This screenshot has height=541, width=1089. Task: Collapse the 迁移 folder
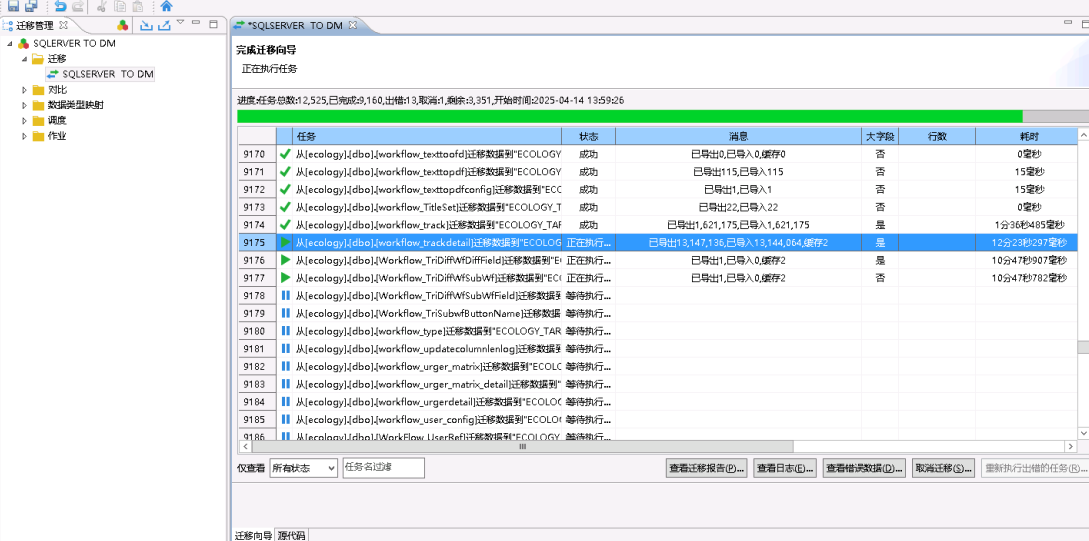click(x=24, y=58)
